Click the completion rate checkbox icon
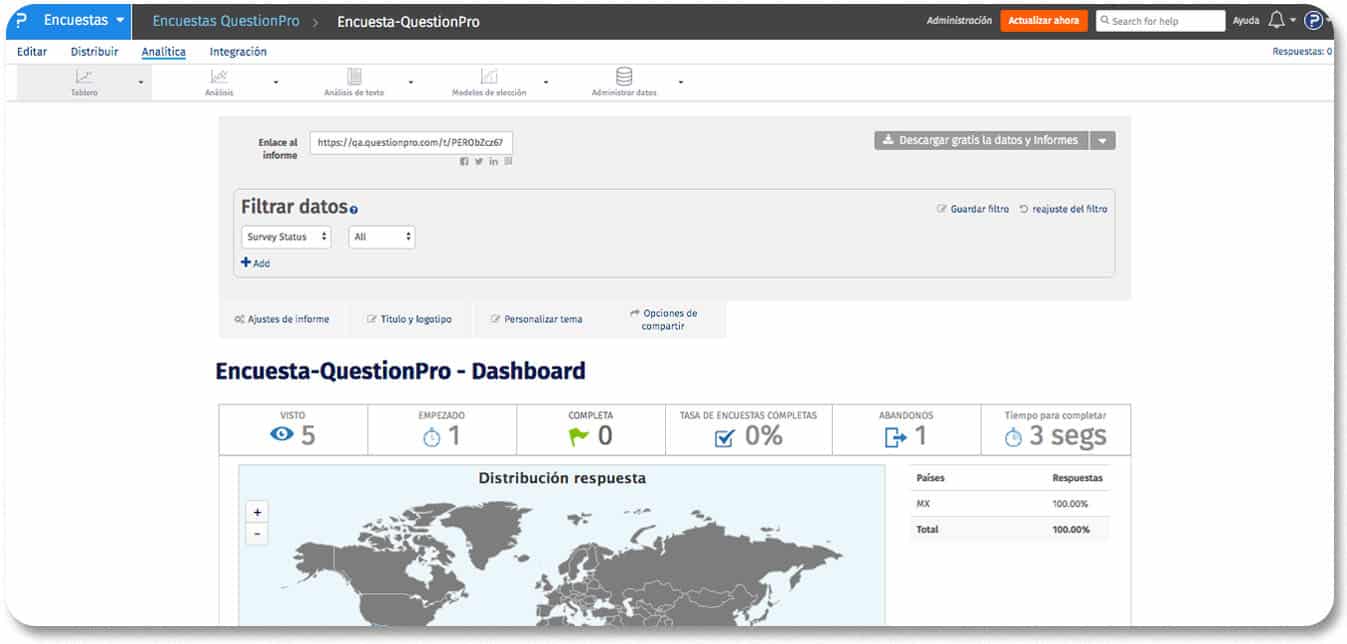 coord(725,437)
